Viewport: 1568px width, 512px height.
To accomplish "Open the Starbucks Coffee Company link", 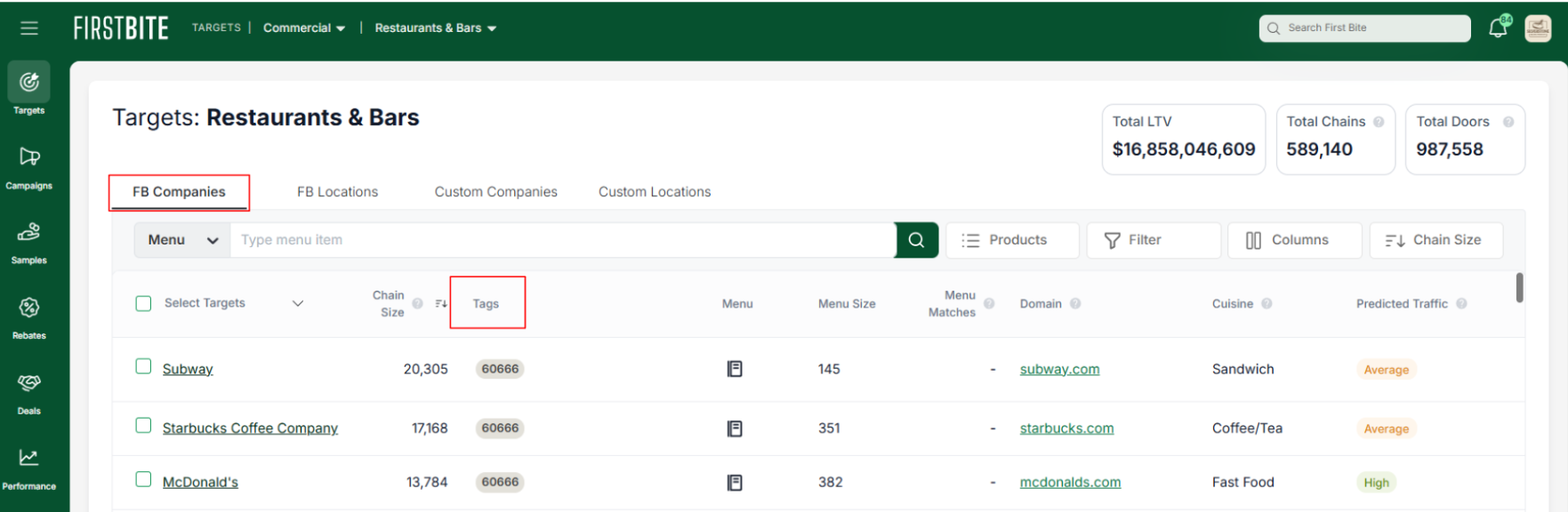I will 250,428.
